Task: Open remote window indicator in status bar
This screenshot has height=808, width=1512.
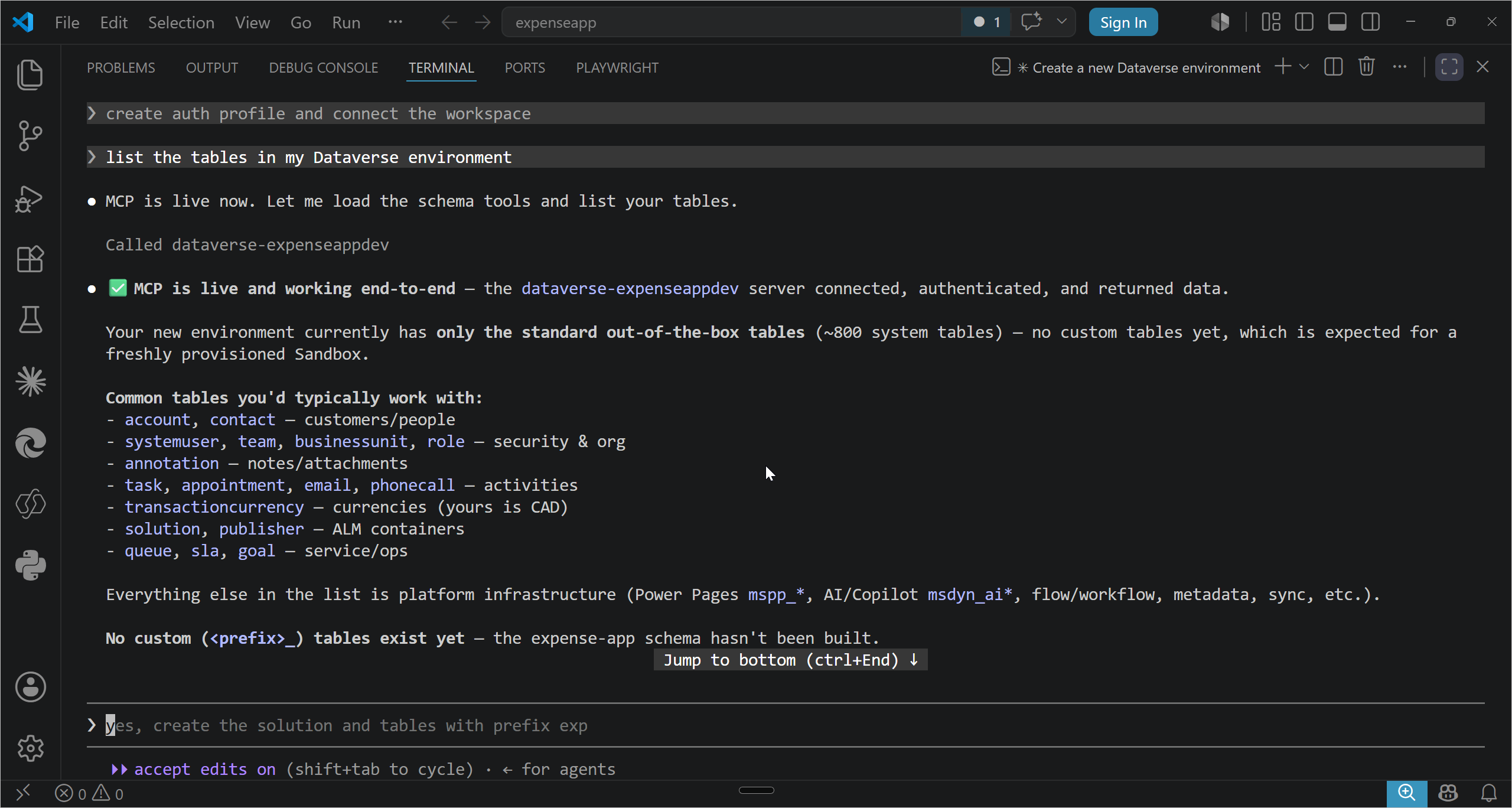Action: click(x=23, y=793)
